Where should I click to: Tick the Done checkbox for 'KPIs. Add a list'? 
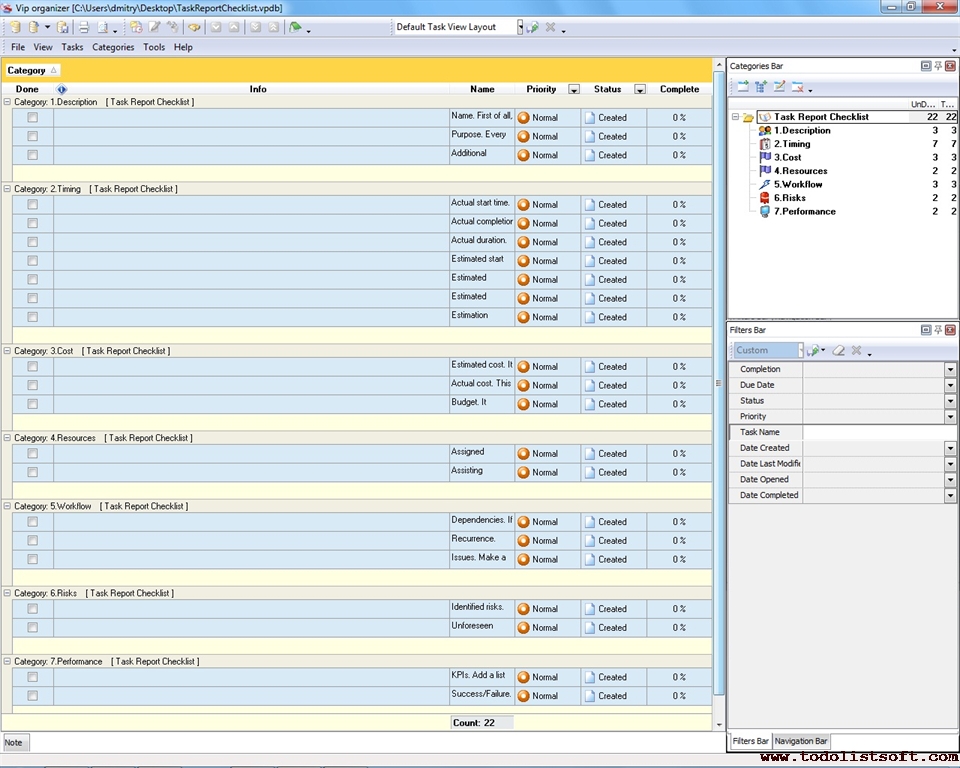[x=33, y=677]
